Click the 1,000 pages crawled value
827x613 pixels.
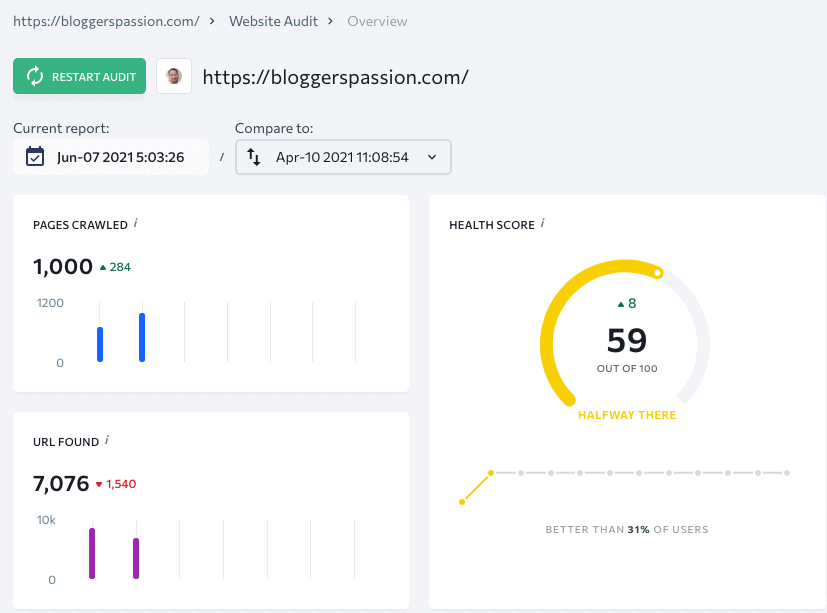point(63,266)
